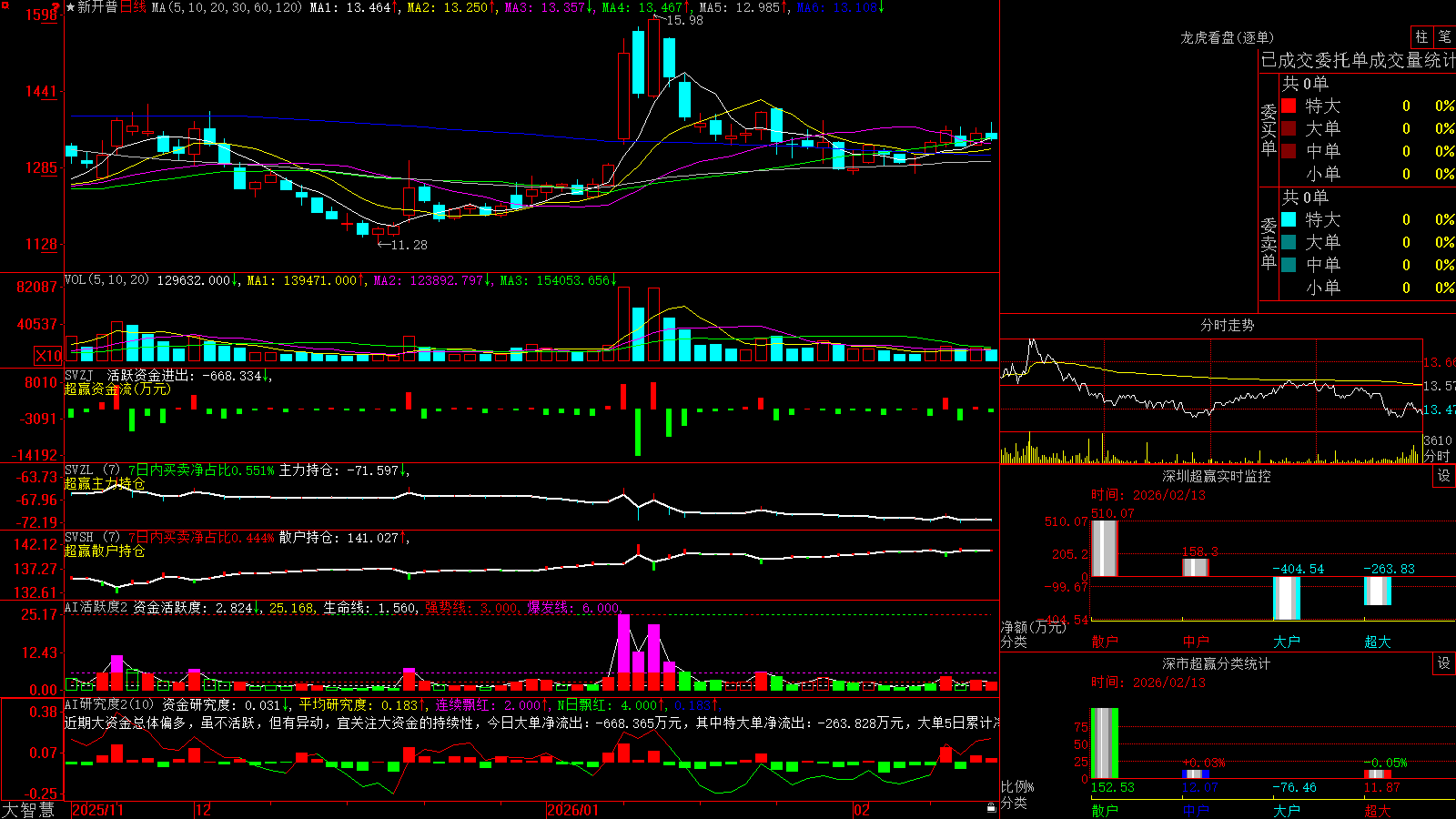
Task: Click the 龙虎看盘(逐单) panel title
Action: tap(1227, 37)
